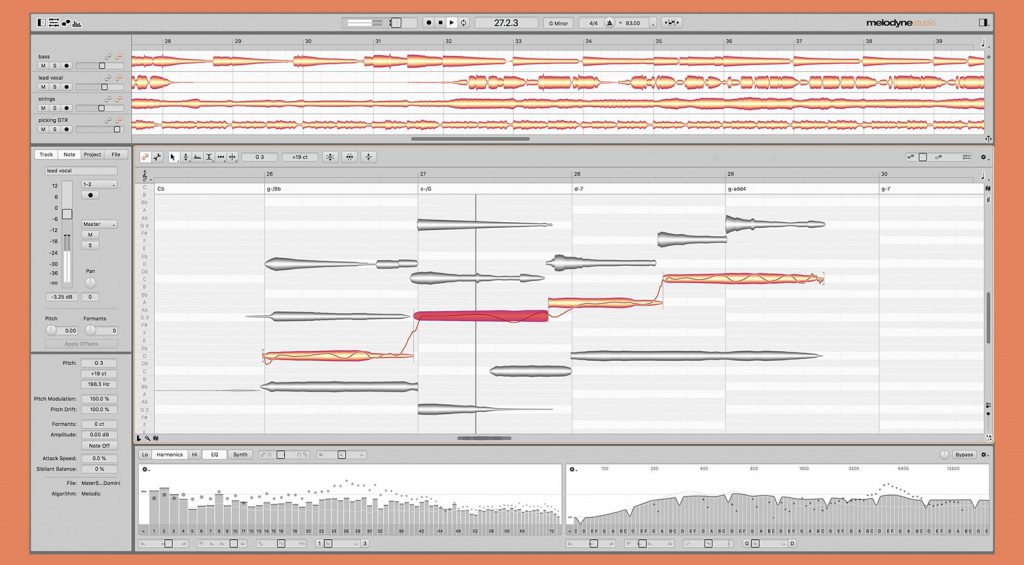Open the Master output dropdown

[x=98, y=224]
